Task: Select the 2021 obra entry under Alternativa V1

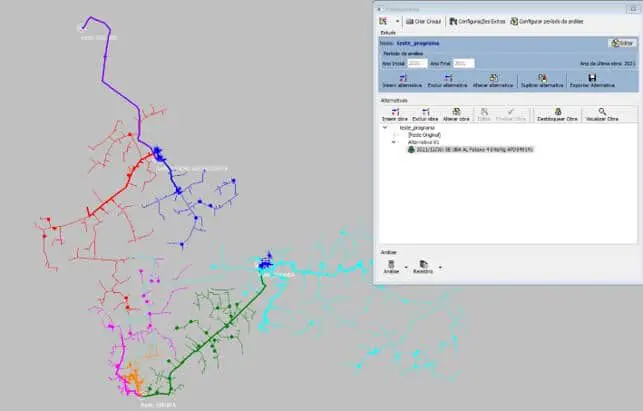Action: pyautogui.click(x=474, y=150)
